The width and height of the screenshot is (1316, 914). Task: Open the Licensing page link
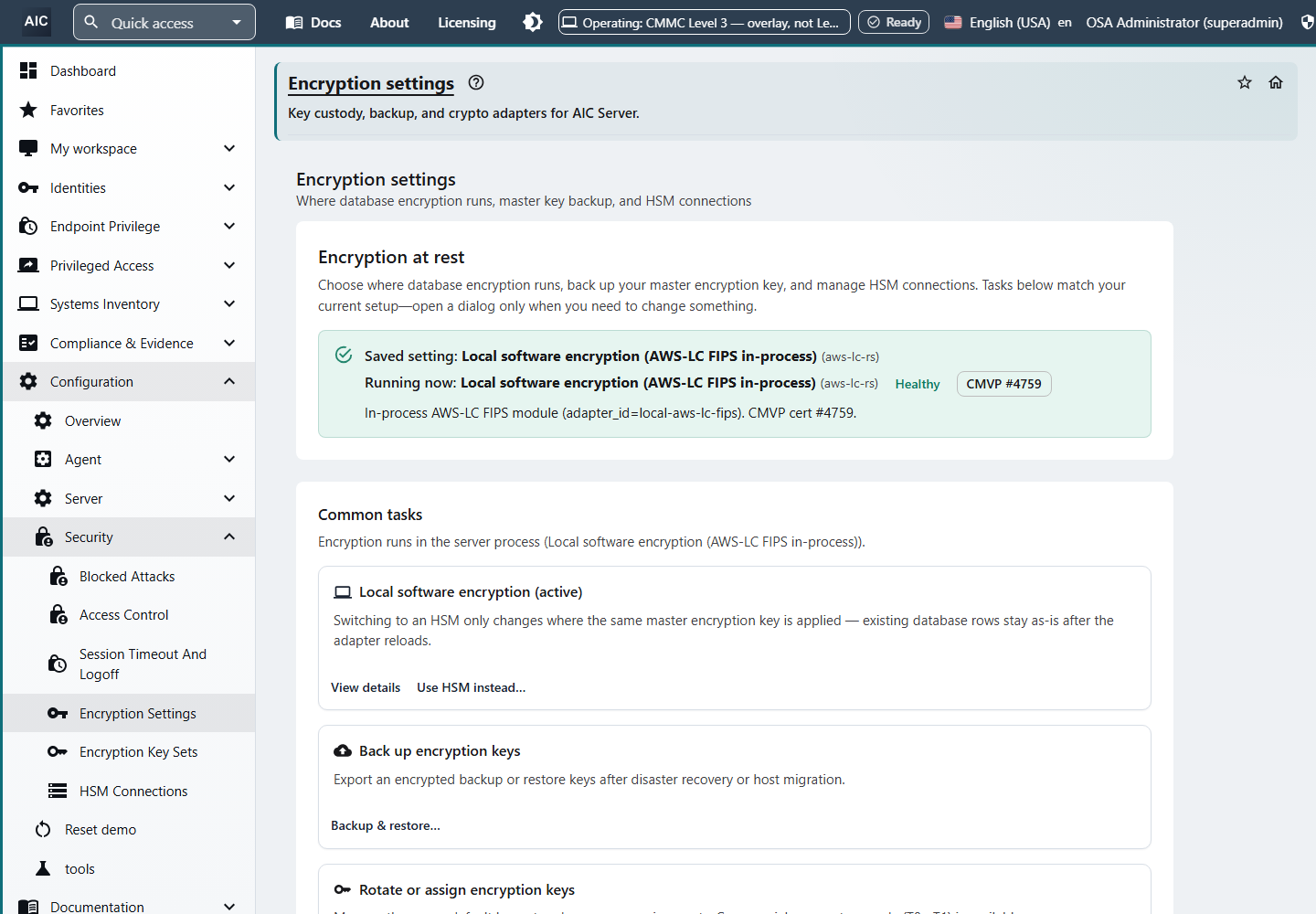click(x=467, y=22)
